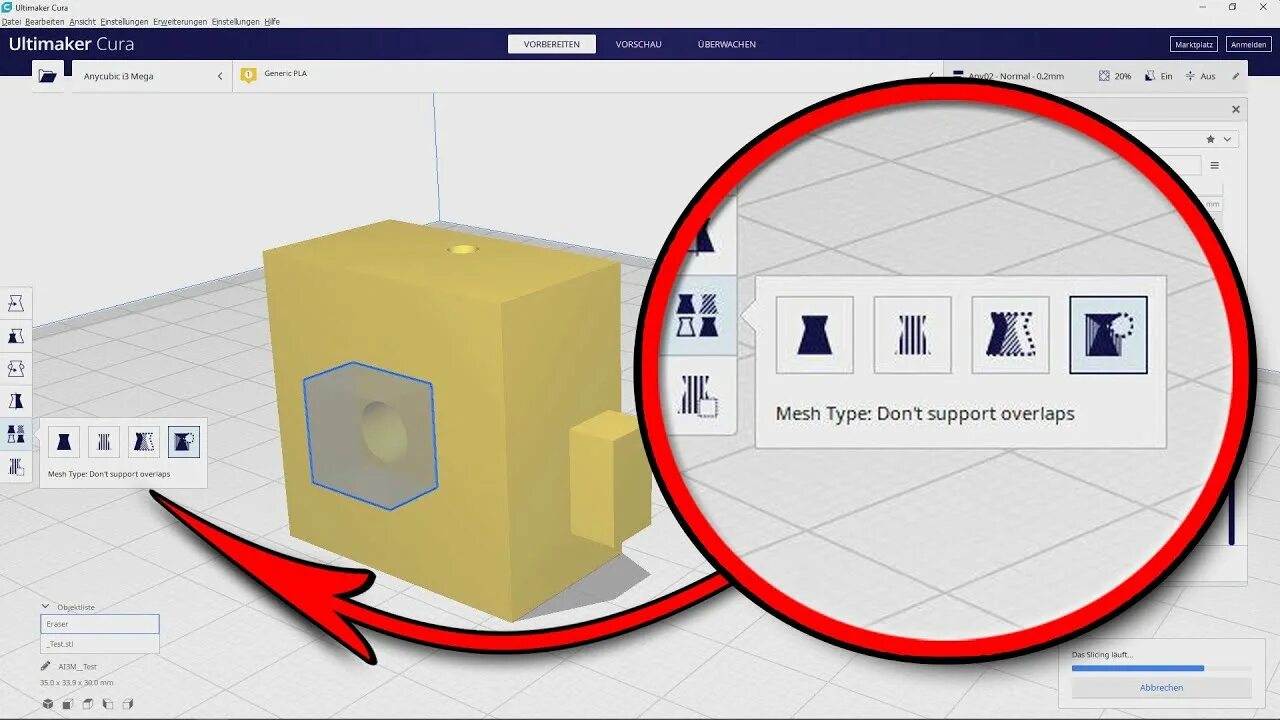Select _Test.stl in the object list

click(99, 644)
